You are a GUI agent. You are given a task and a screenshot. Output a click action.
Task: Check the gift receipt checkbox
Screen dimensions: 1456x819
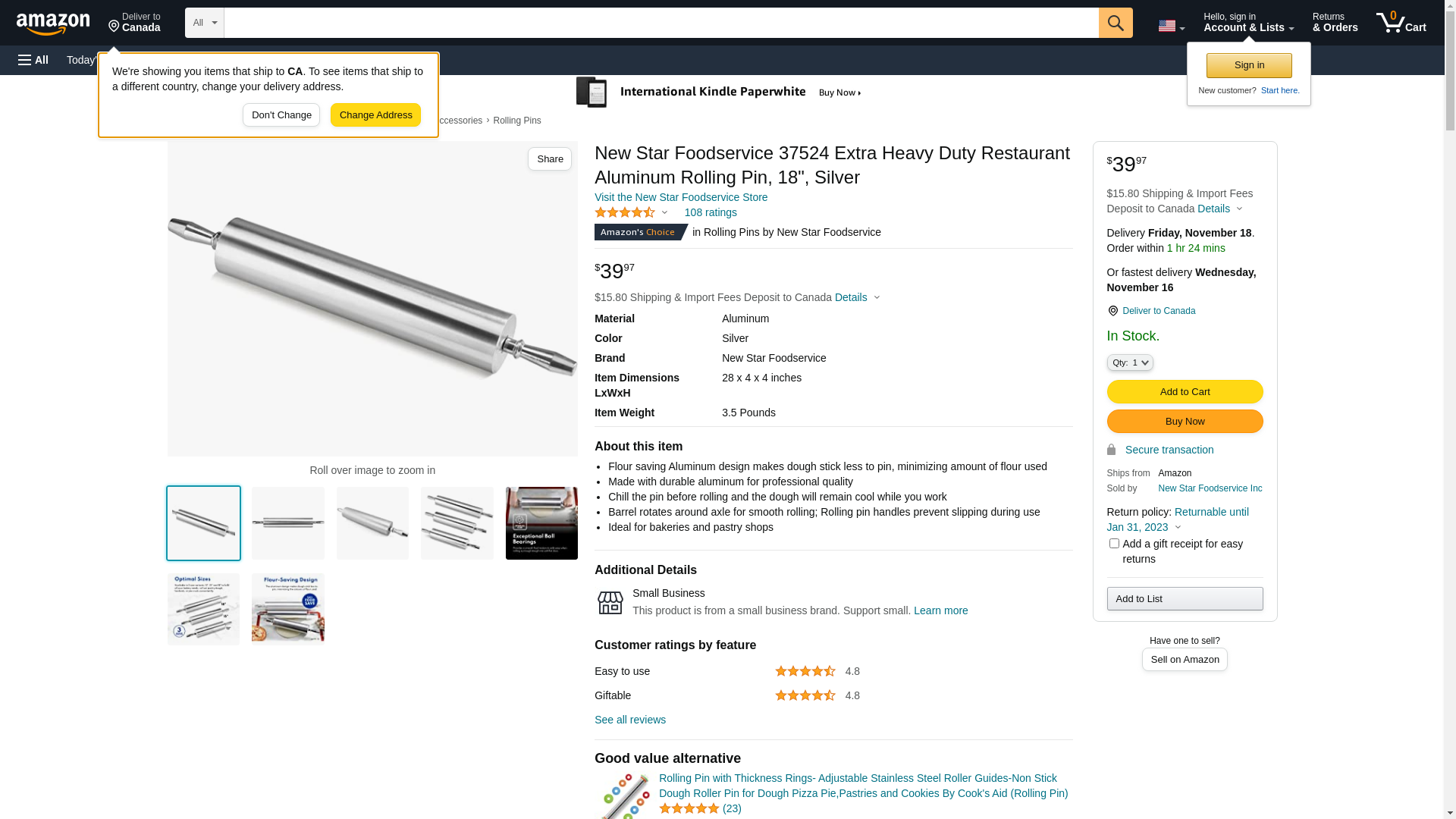[x=1114, y=544]
